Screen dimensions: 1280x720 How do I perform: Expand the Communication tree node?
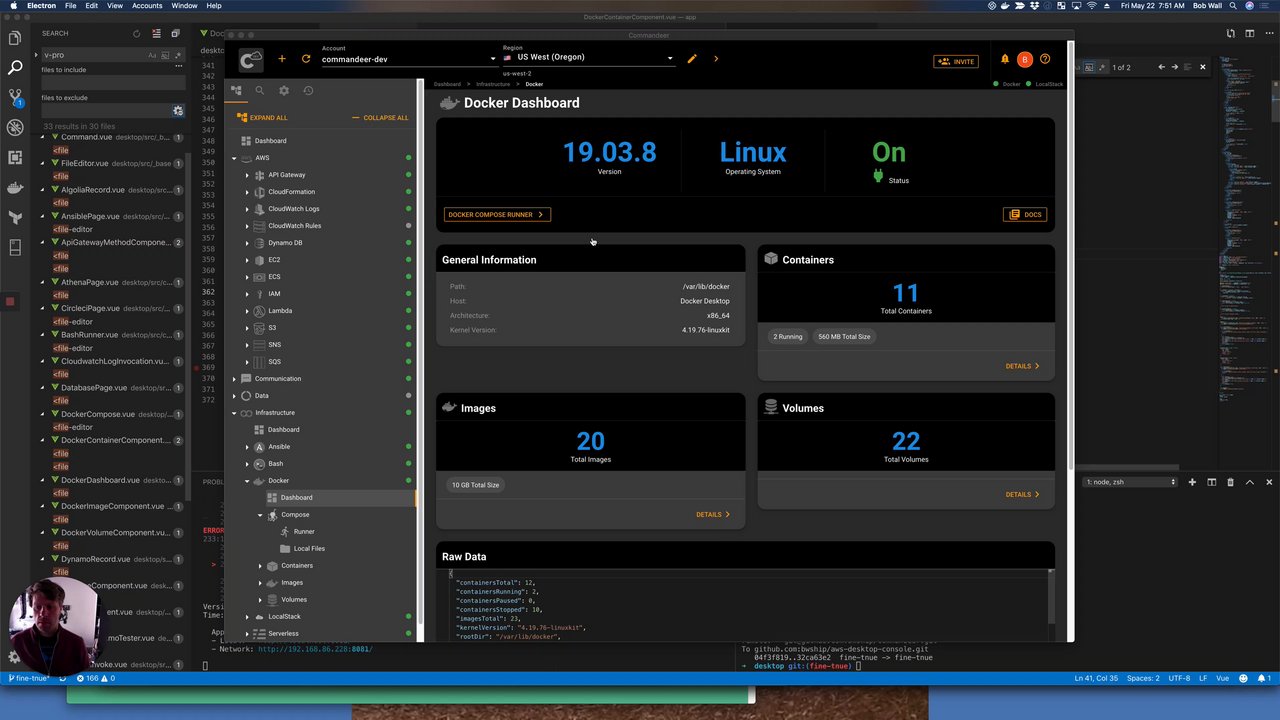(x=235, y=379)
